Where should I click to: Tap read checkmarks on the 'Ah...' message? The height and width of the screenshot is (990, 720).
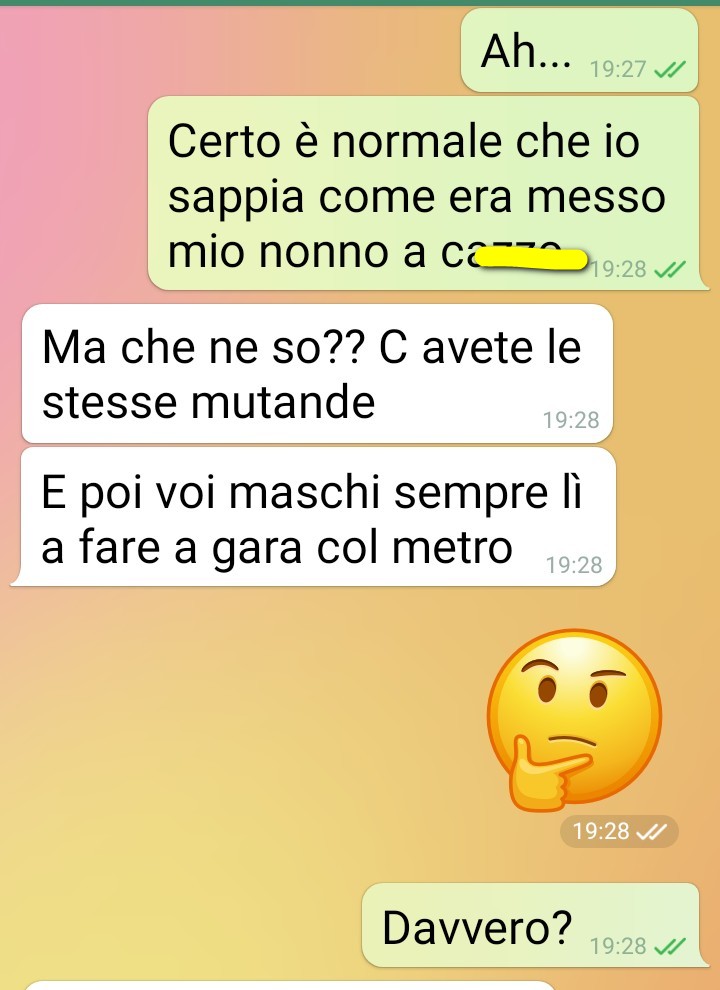[x=670, y=69]
